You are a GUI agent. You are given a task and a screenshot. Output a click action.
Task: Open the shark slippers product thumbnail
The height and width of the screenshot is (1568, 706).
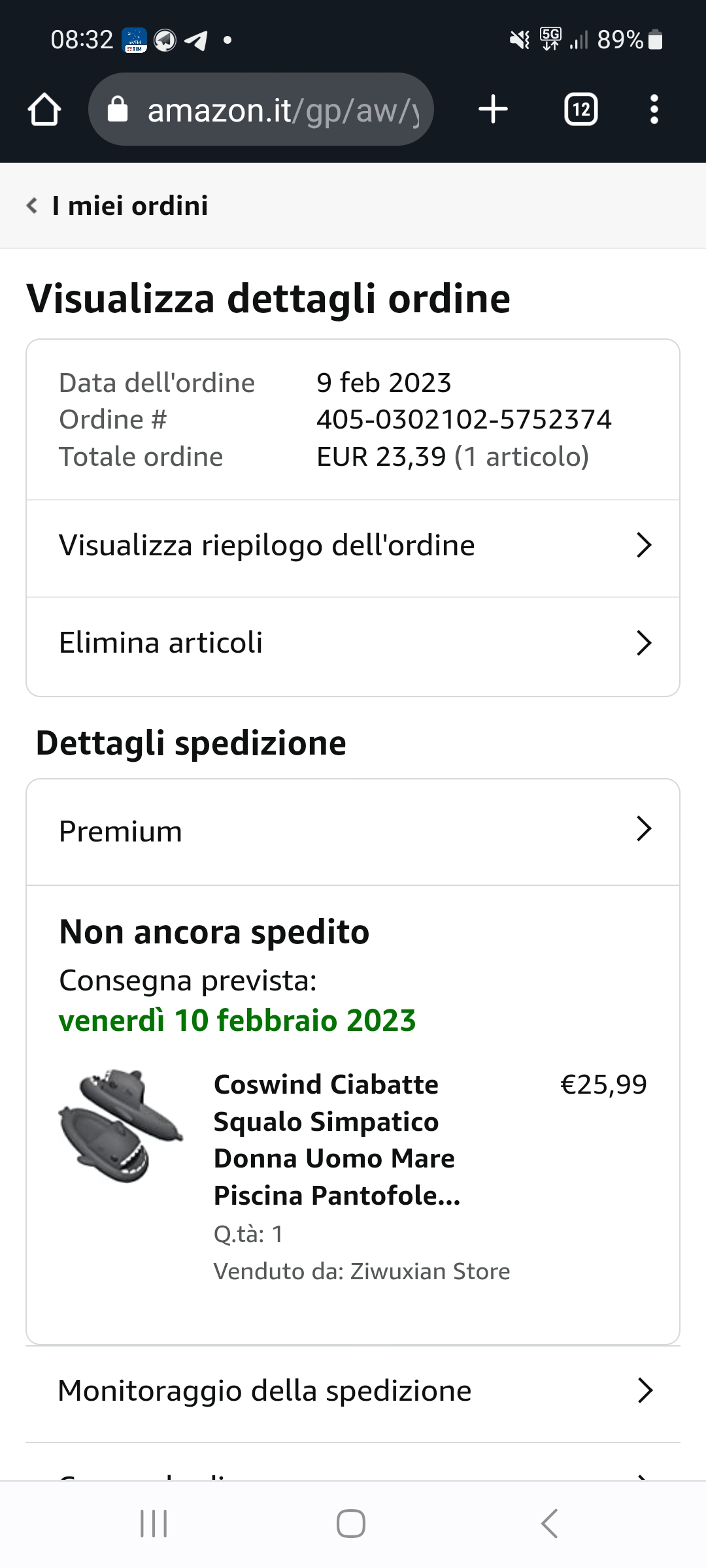click(x=121, y=1125)
